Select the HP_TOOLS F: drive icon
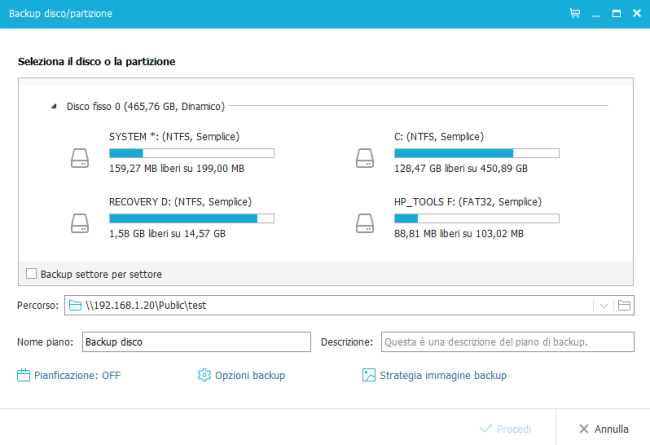The width and height of the screenshot is (650, 445). click(365, 222)
